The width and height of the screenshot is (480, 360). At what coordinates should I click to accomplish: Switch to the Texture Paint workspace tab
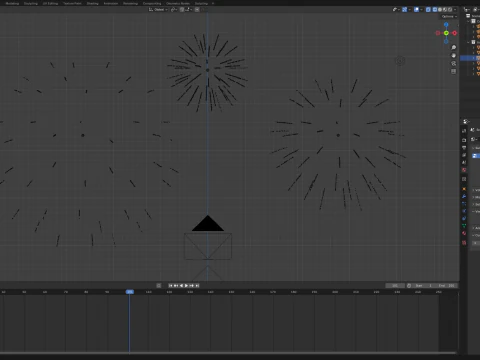tap(72, 3)
